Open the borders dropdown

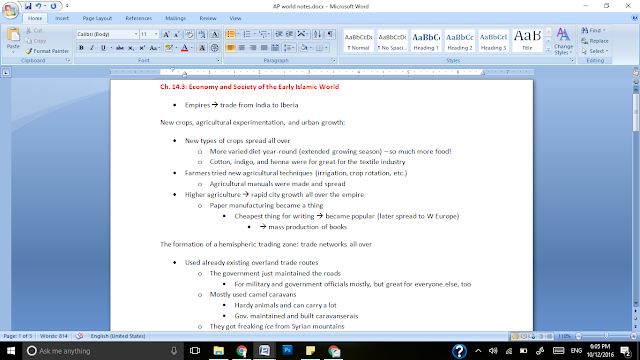(x=327, y=48)
